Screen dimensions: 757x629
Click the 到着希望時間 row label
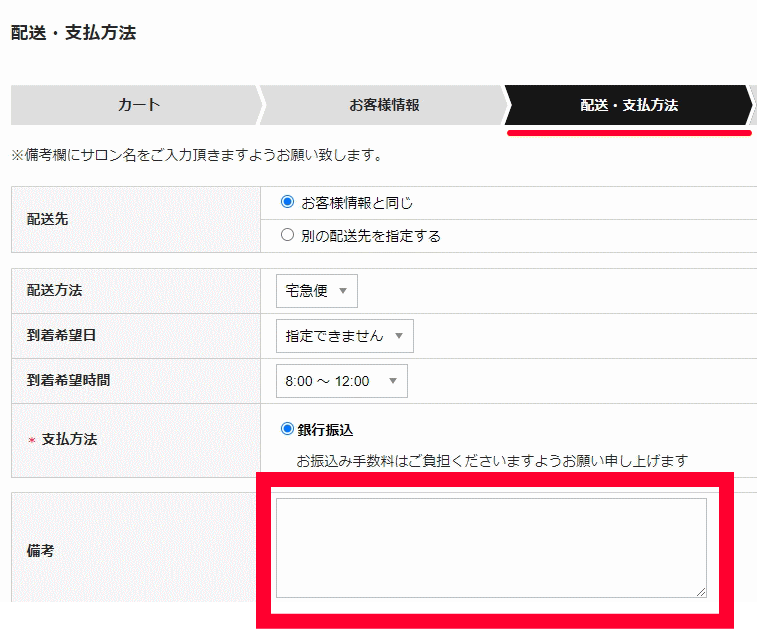[68, 380]
